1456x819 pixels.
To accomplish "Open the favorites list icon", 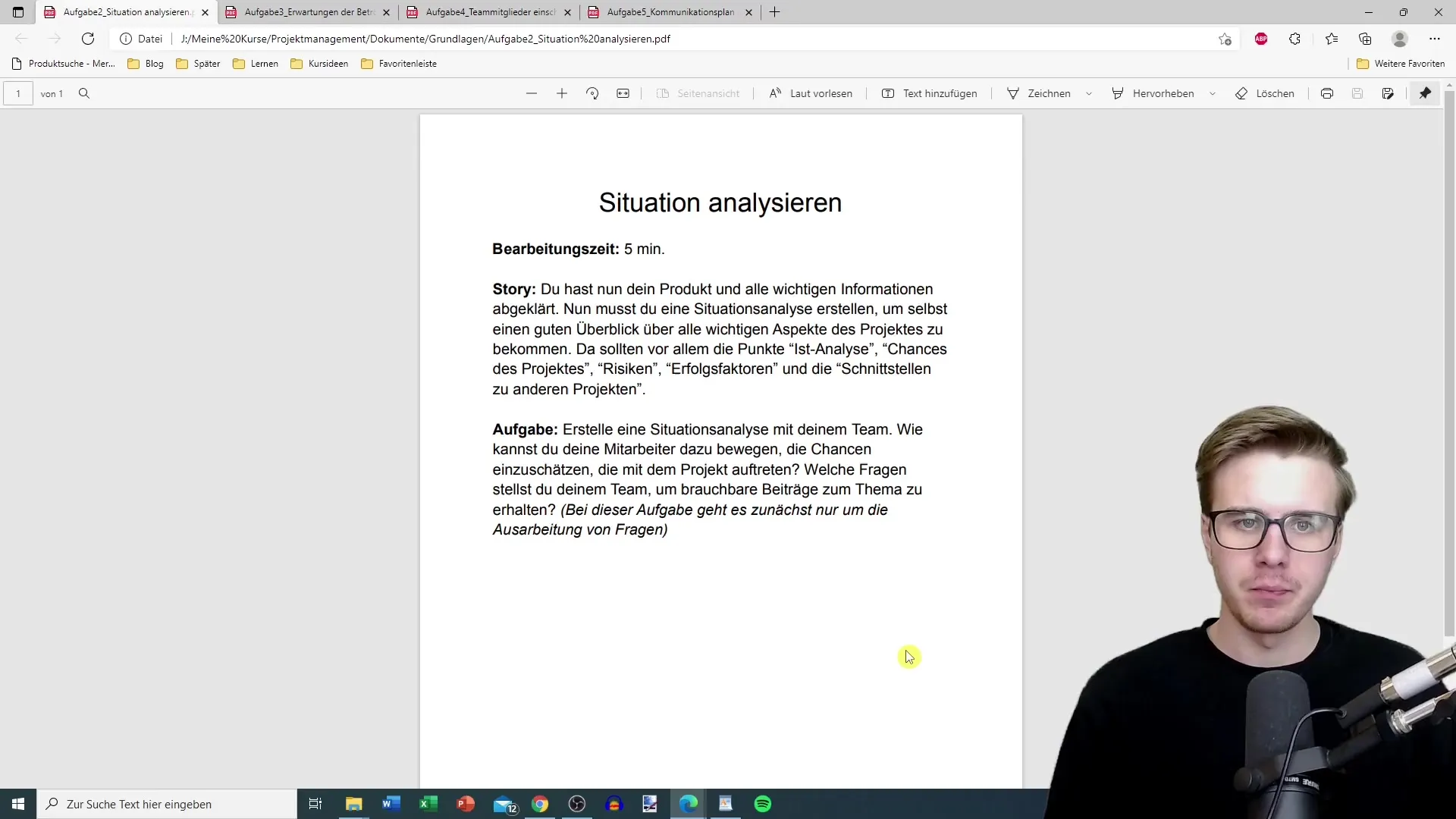I will pyautogui.click(x=1332, y=39).
